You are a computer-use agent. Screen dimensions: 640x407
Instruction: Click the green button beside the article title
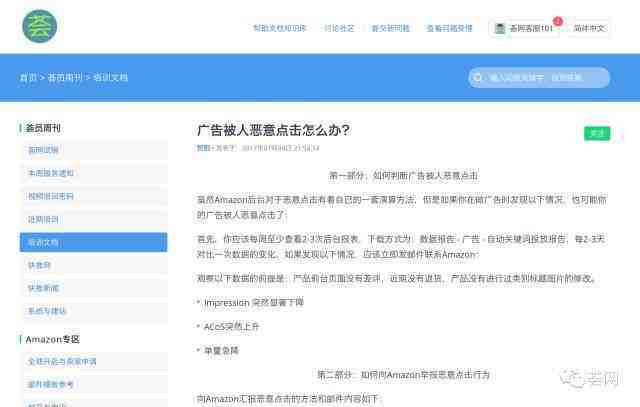pyautogui.click(x=597, y=133)
